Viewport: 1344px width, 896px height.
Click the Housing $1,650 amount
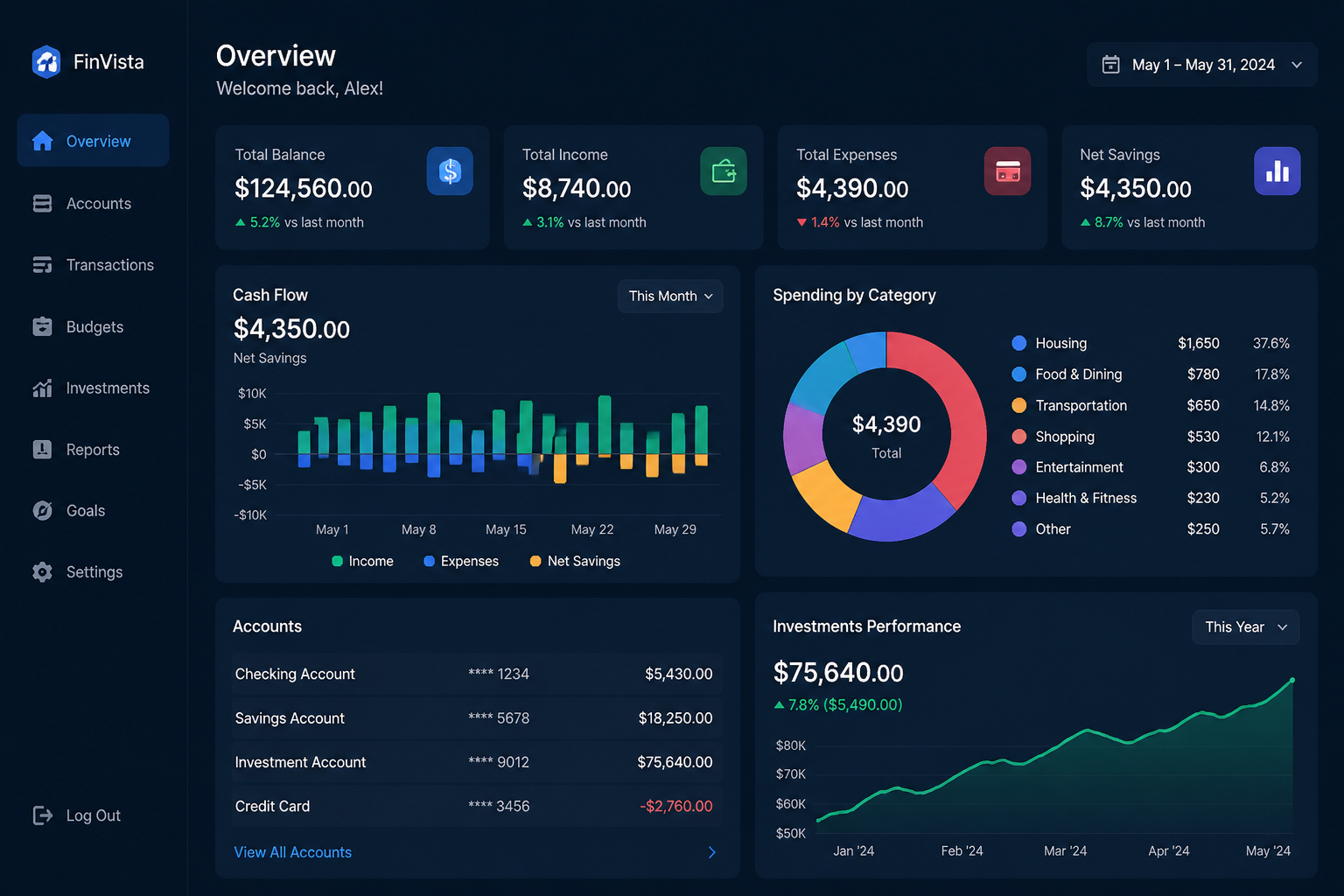(x=1199, y=343)
